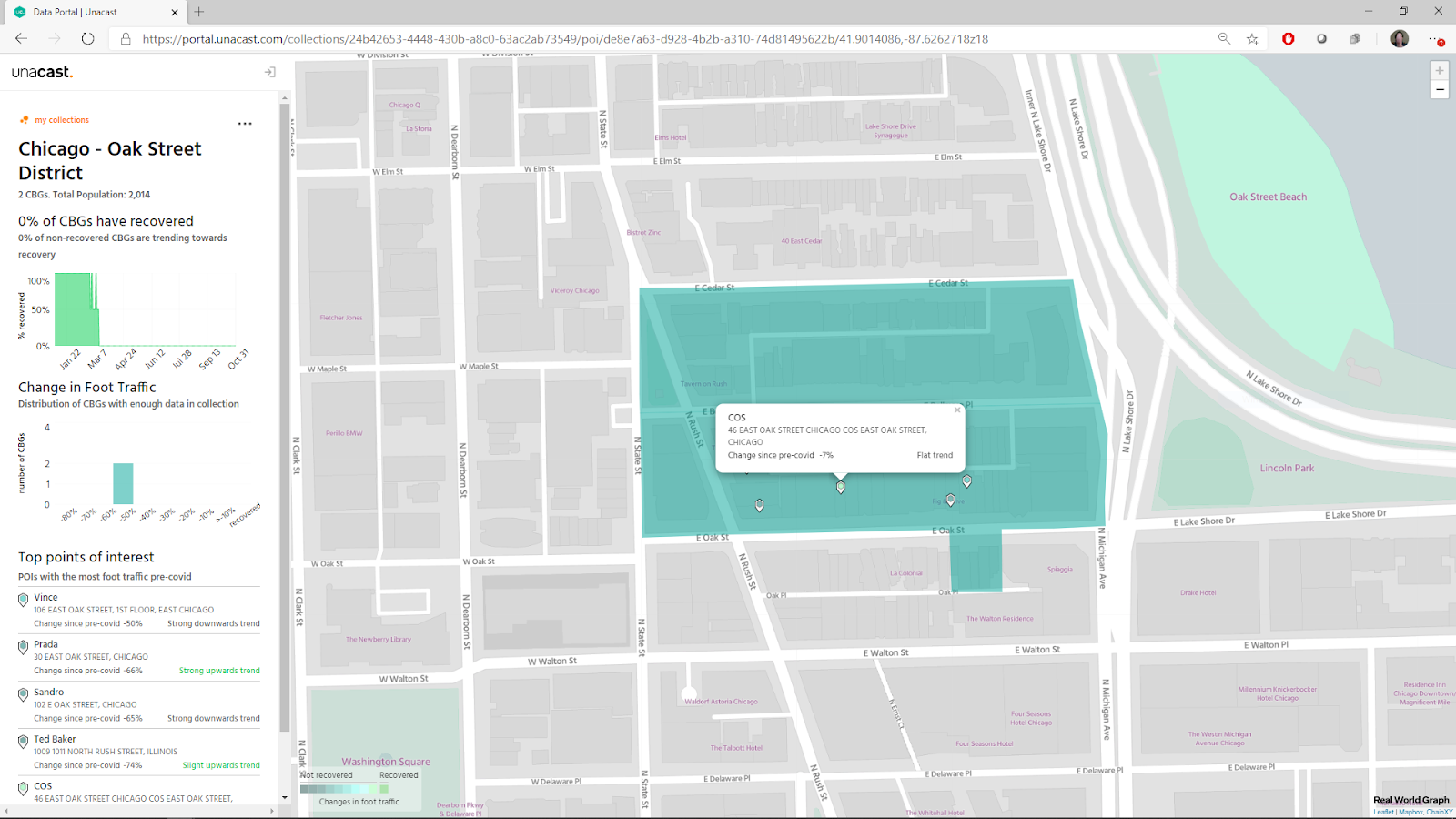Select Prada in top points of interest

(x=139, y=657)
